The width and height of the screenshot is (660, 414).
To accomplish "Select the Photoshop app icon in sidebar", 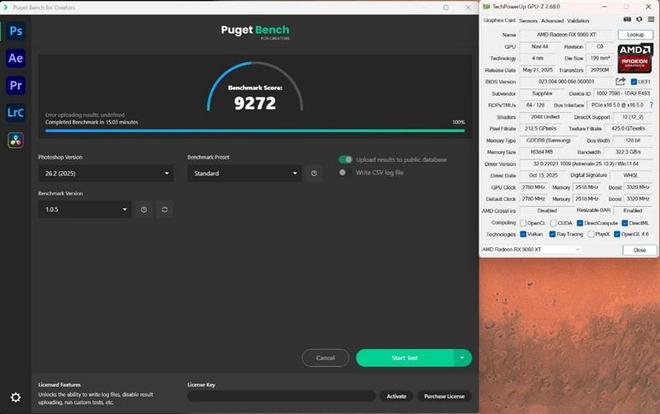I will click(x=15, y=31).
